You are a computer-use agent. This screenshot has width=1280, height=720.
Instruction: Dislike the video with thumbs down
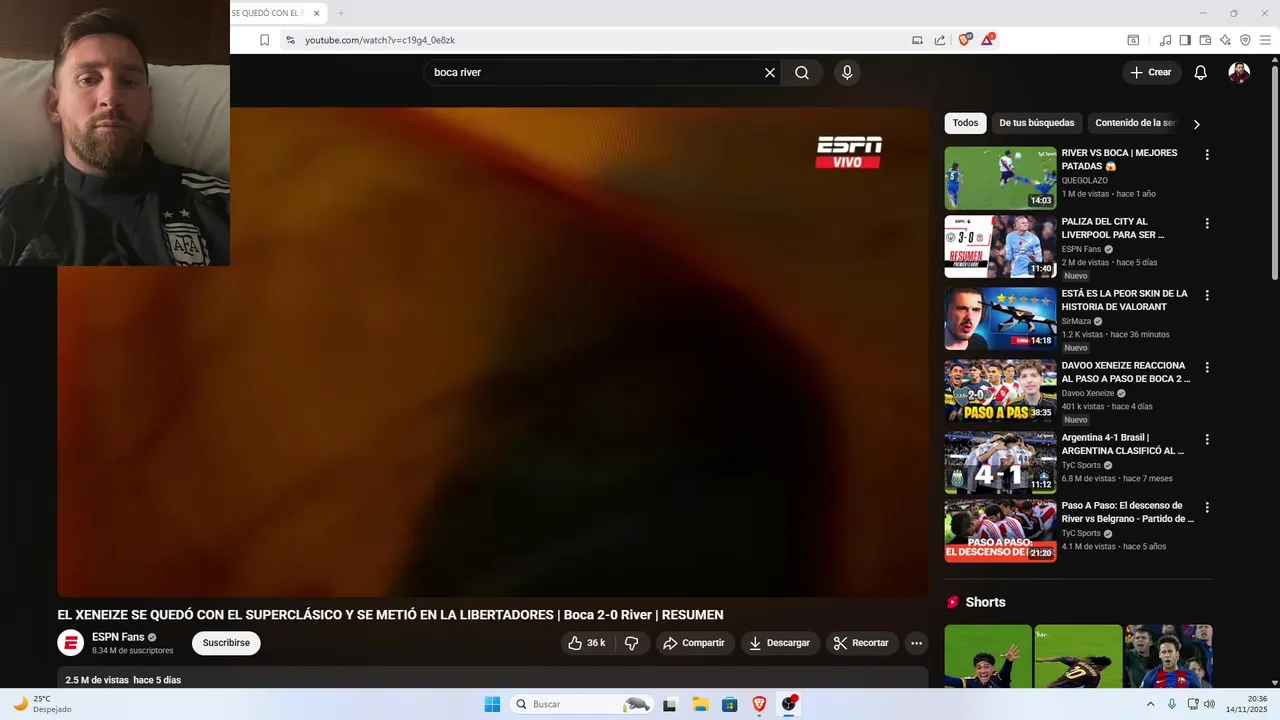click(x=631, y=643)
